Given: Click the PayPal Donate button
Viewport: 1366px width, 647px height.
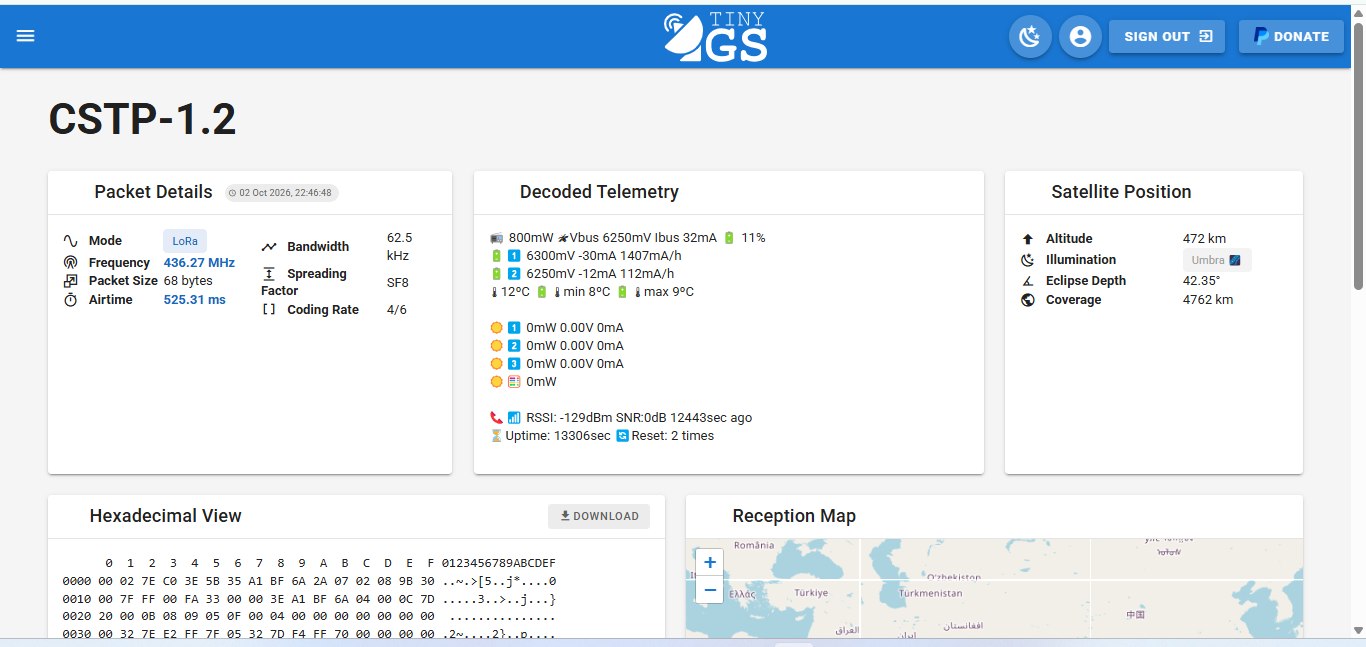Looking at the screenshot, I should (1291, 37).
